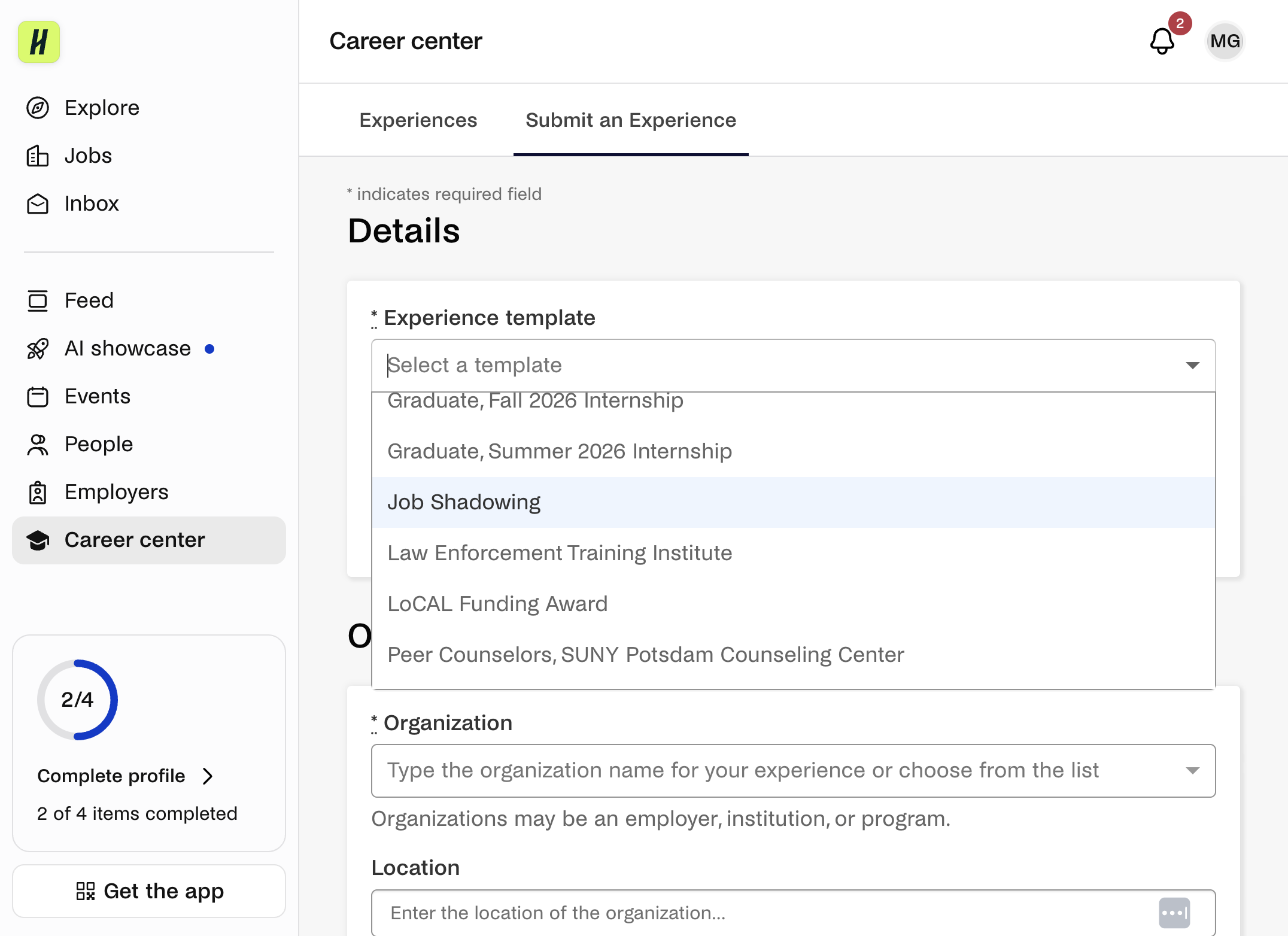The width and height of the screenshot is (1288, 936).
Task: Click the People icon
Action: [x=38, y=444]
